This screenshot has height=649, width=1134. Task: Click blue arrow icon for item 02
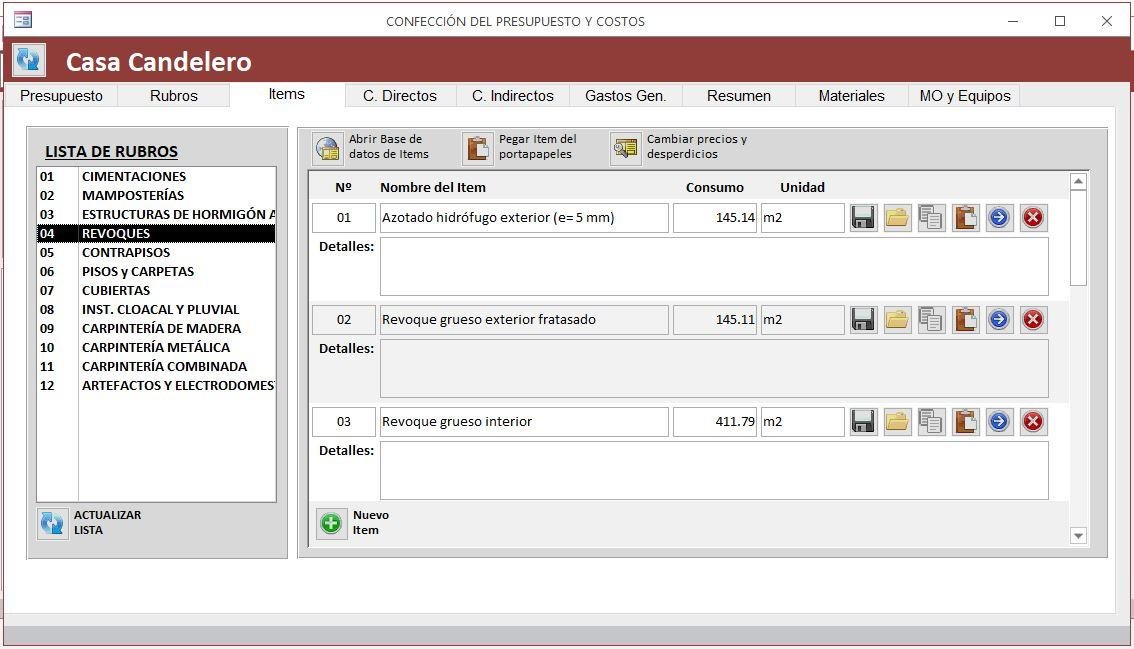click(x=999, y=320)
